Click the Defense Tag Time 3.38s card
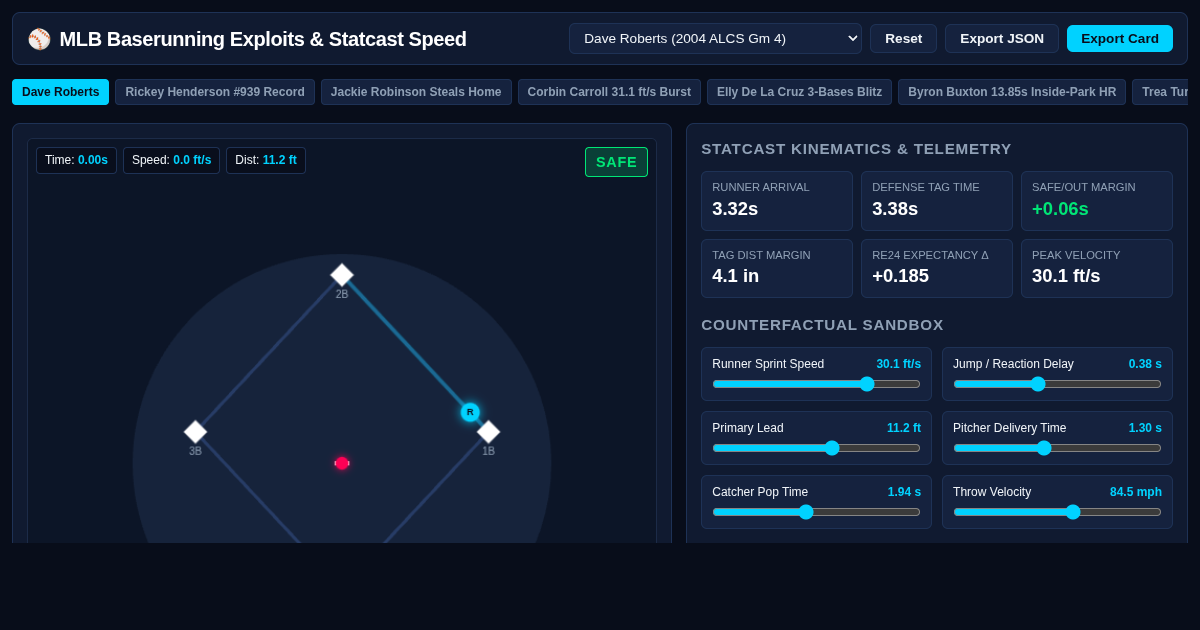 click(937, 200)
